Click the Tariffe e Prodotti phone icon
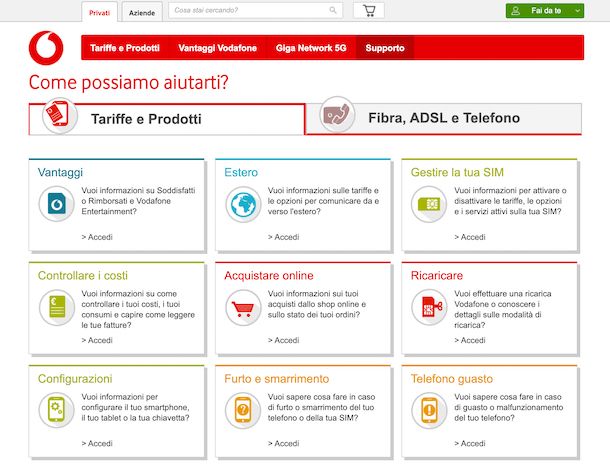 (60, 116)
